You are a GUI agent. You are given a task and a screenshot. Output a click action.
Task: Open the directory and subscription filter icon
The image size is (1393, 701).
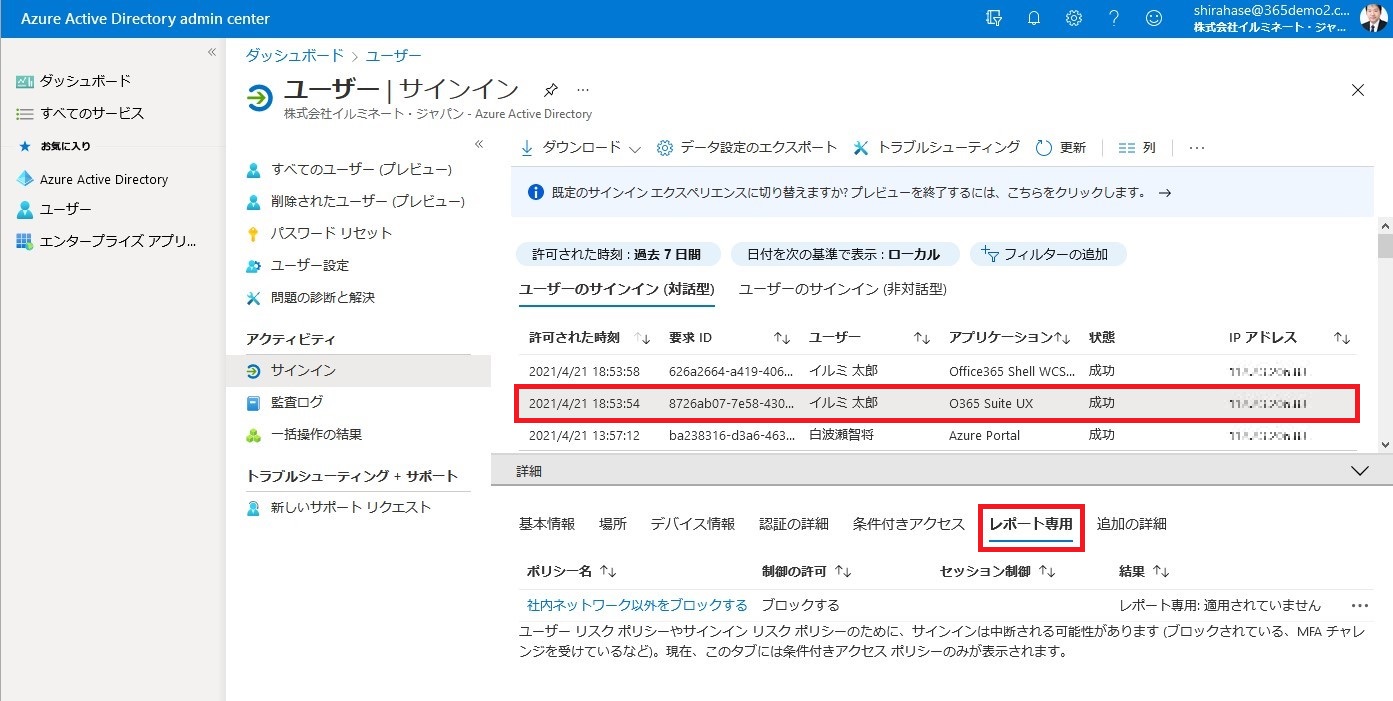(994, 18)
